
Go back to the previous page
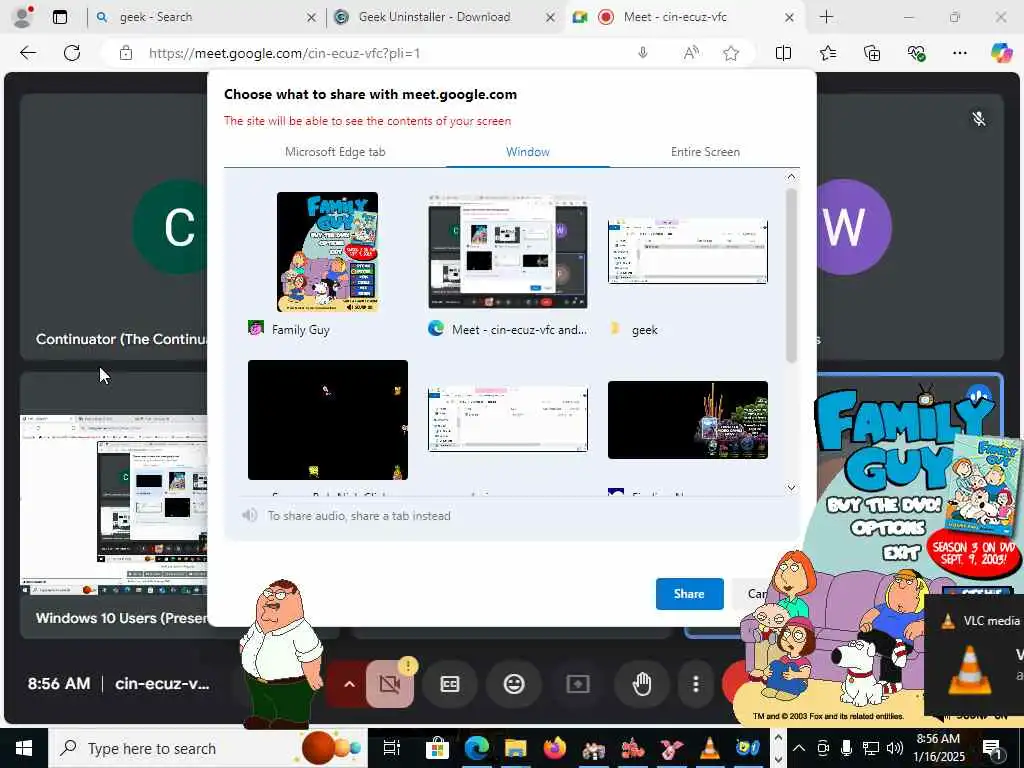click(x=28, y=53)
